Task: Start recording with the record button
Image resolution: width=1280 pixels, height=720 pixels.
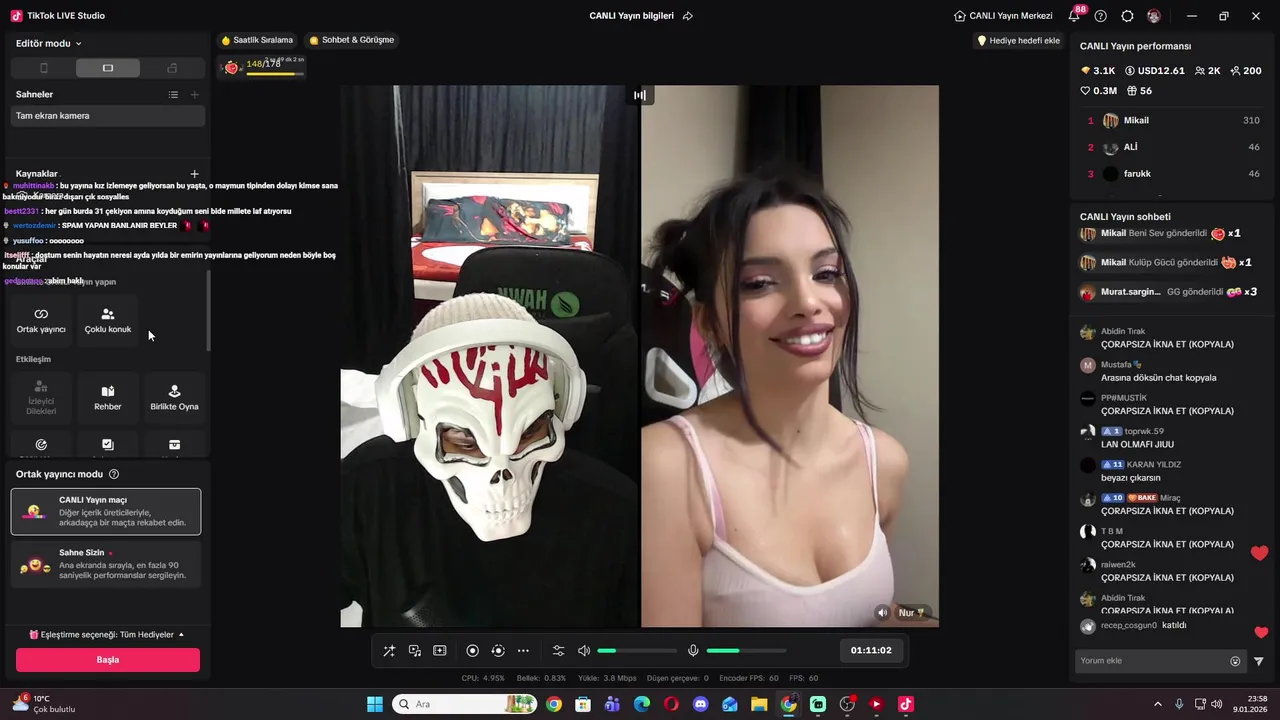Action: (x=472, y=651)
